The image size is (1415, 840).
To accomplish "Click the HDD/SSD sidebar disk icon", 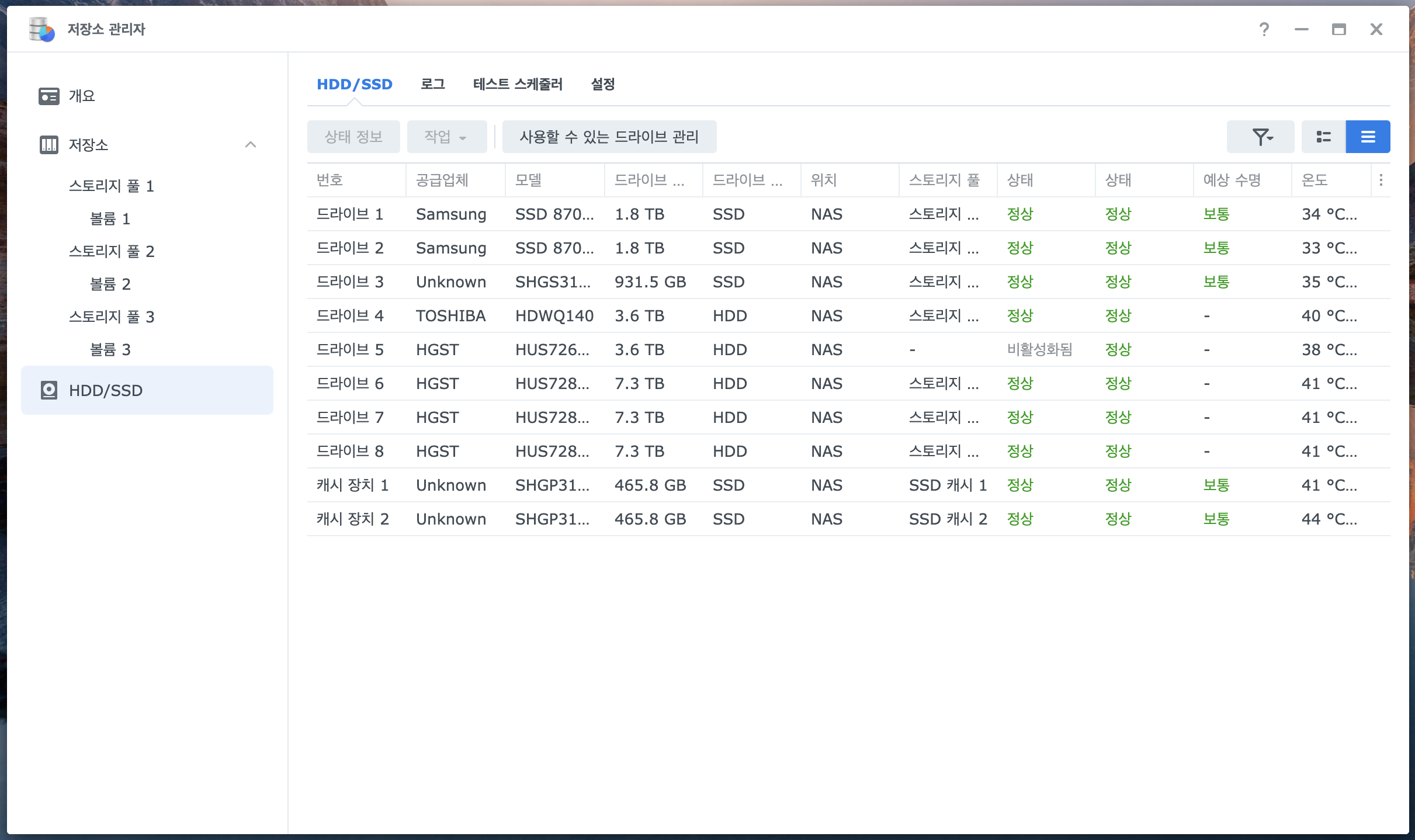I will point(48,390).
